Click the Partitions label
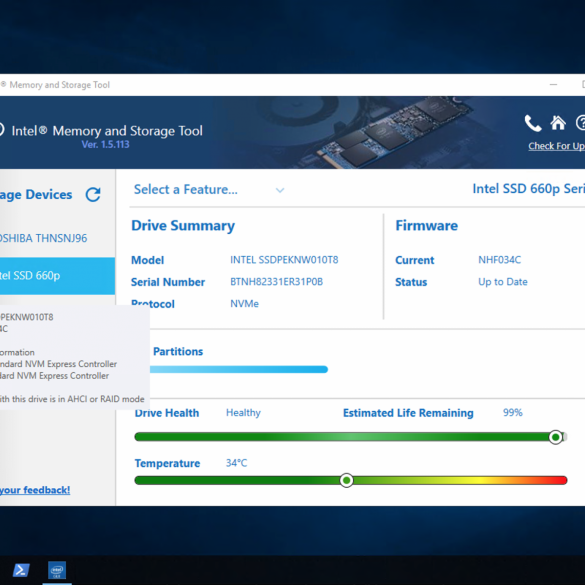The width and height of the screenshot is (585, 585). [178, 351]
